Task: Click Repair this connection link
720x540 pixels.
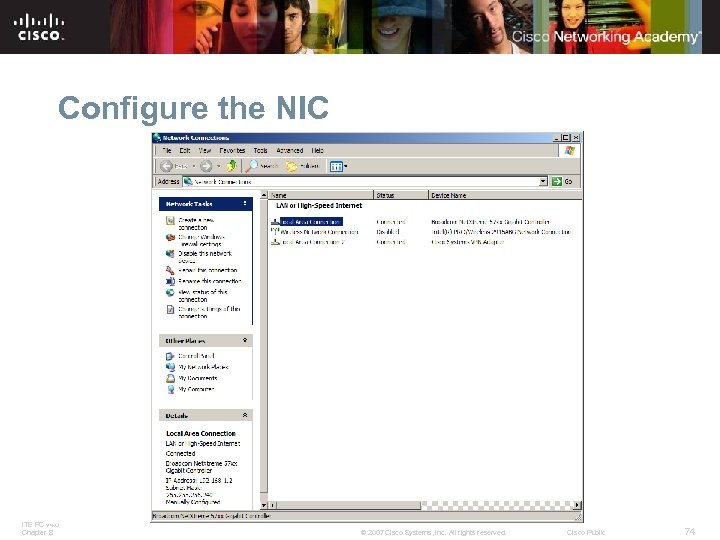Action: pos(208,270)
